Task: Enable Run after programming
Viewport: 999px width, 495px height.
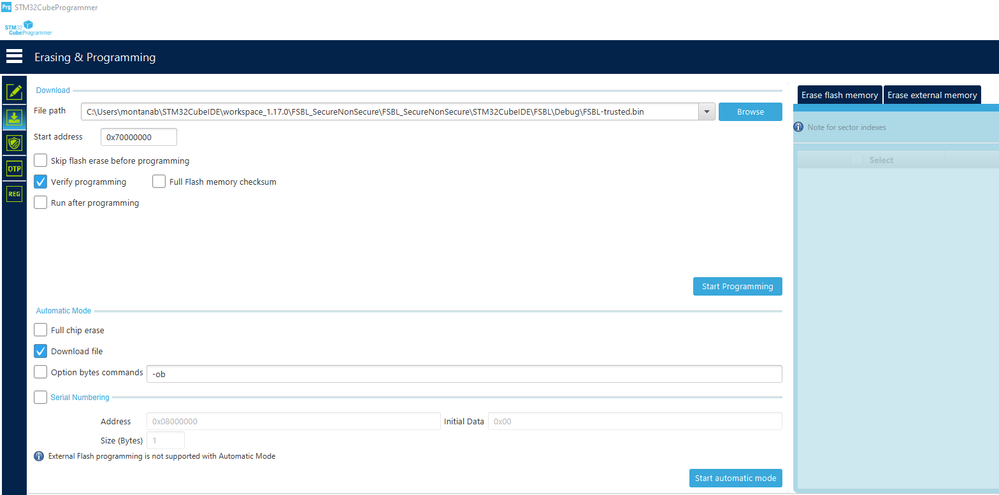Action: [x=41, y=203]
